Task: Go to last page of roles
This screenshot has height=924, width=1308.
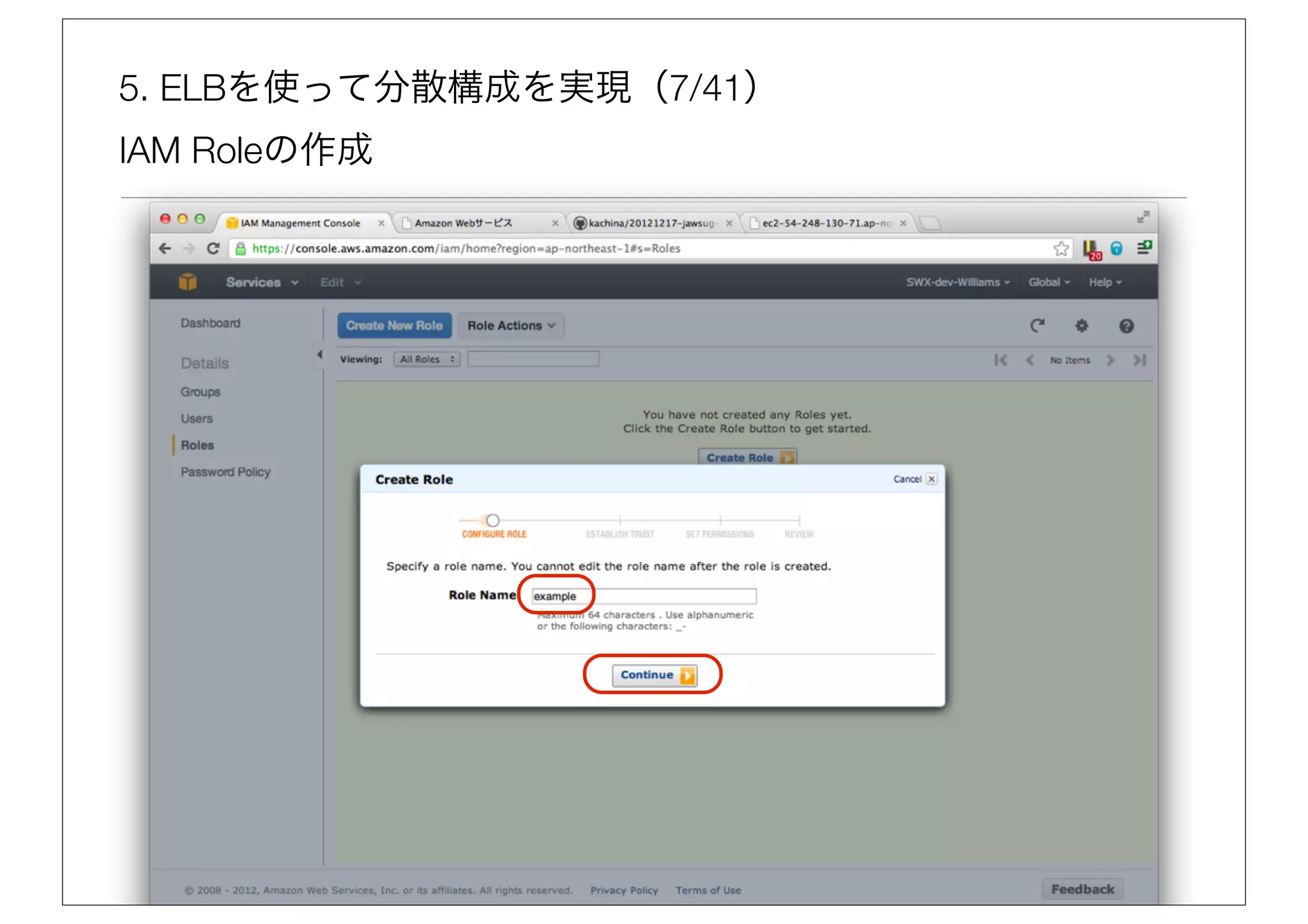Action: (1139, 360)
